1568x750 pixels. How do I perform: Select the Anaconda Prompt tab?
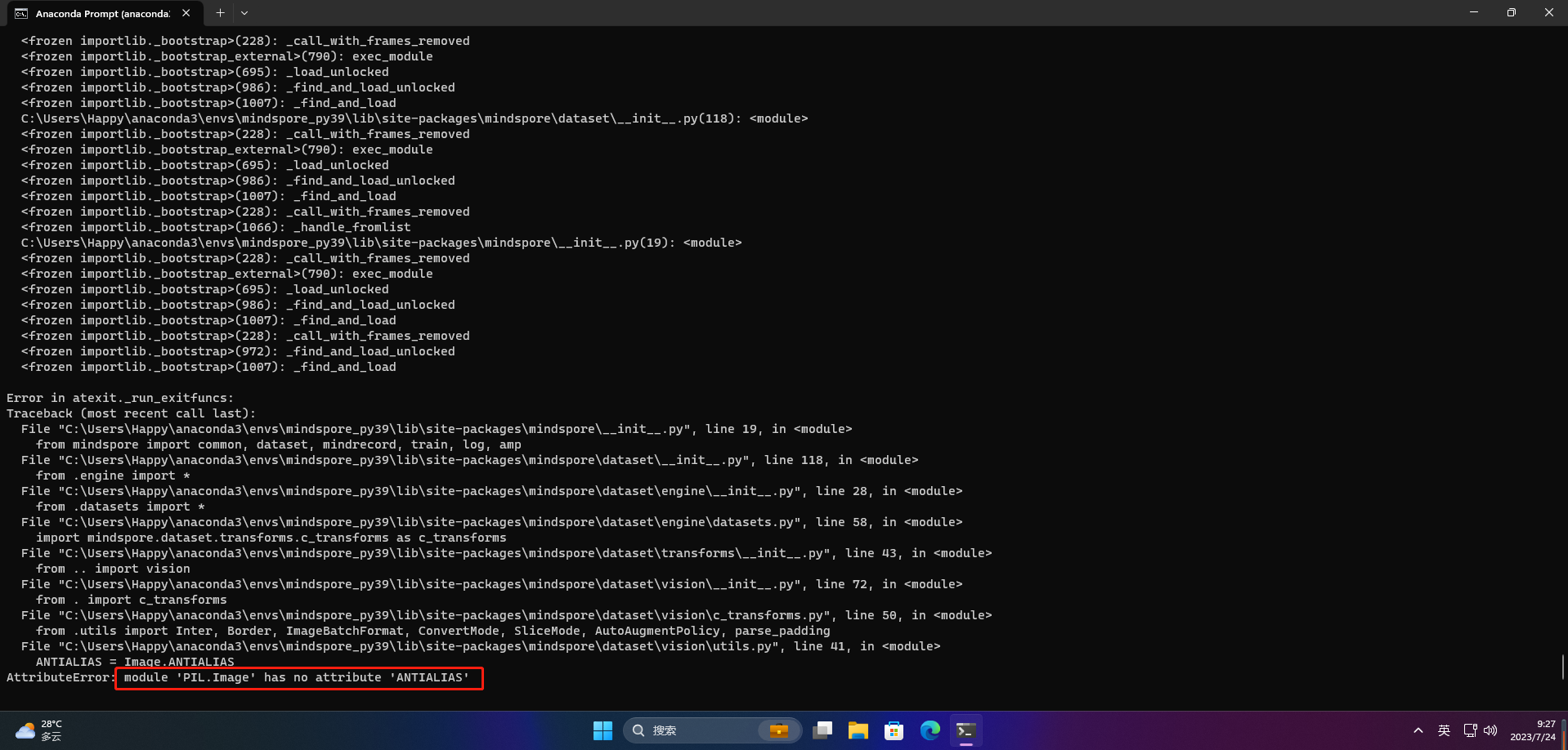point(103,13)
